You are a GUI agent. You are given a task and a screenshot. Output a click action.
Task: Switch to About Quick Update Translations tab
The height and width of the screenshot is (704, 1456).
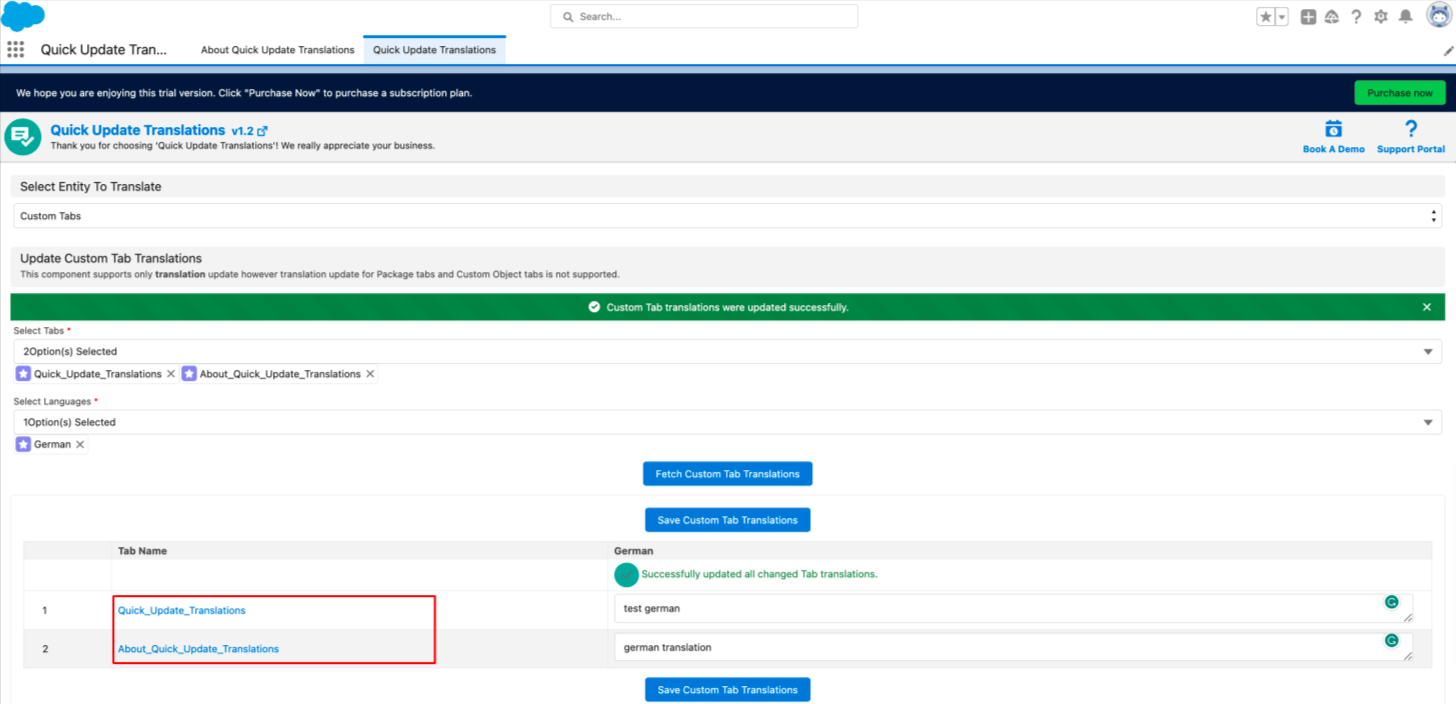click(277, 50)
